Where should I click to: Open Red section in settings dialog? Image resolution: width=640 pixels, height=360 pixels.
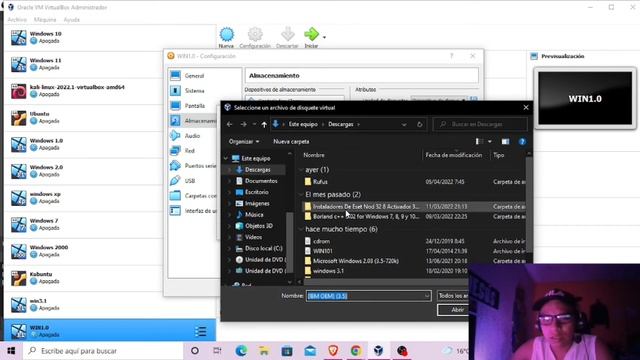[x=190, y=151]
